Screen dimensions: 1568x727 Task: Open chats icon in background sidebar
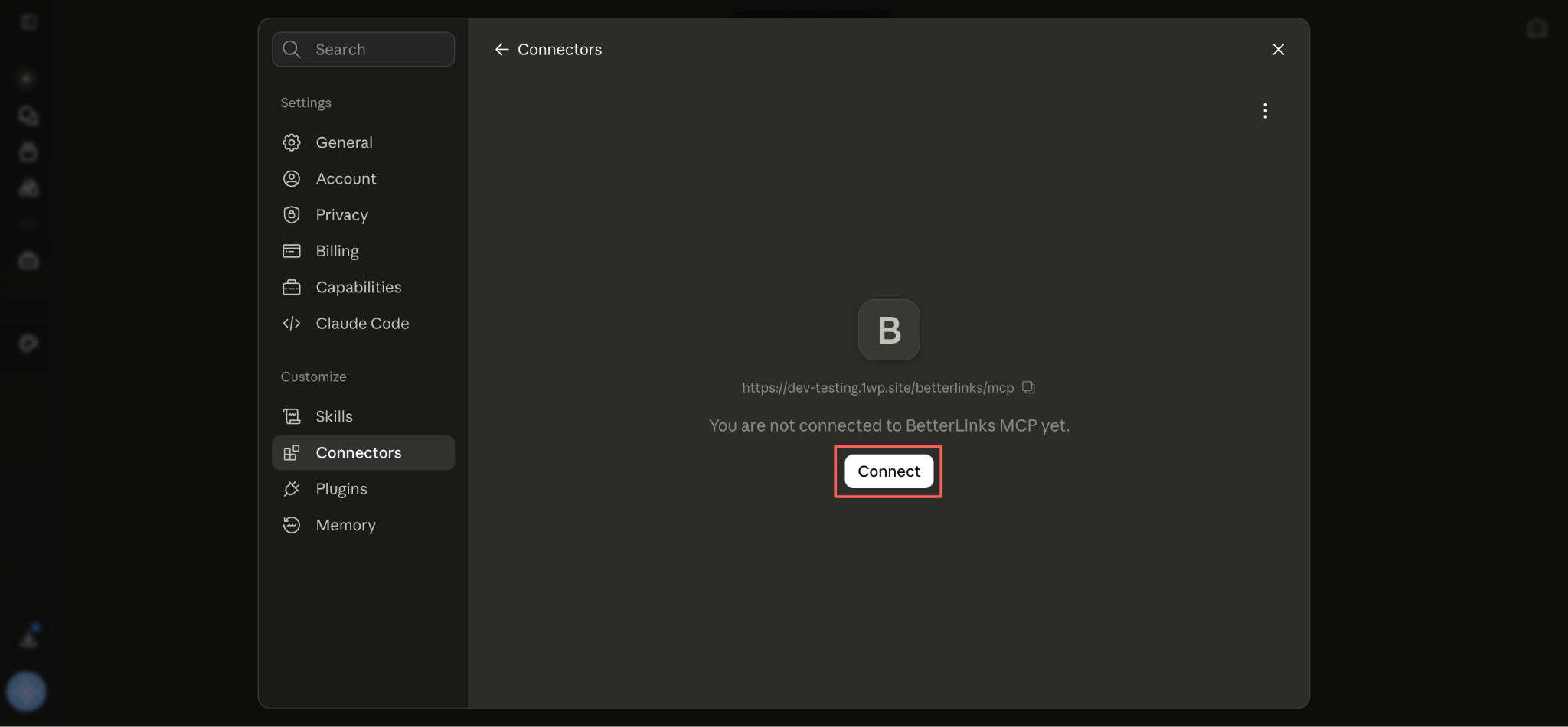click(28, 116)
